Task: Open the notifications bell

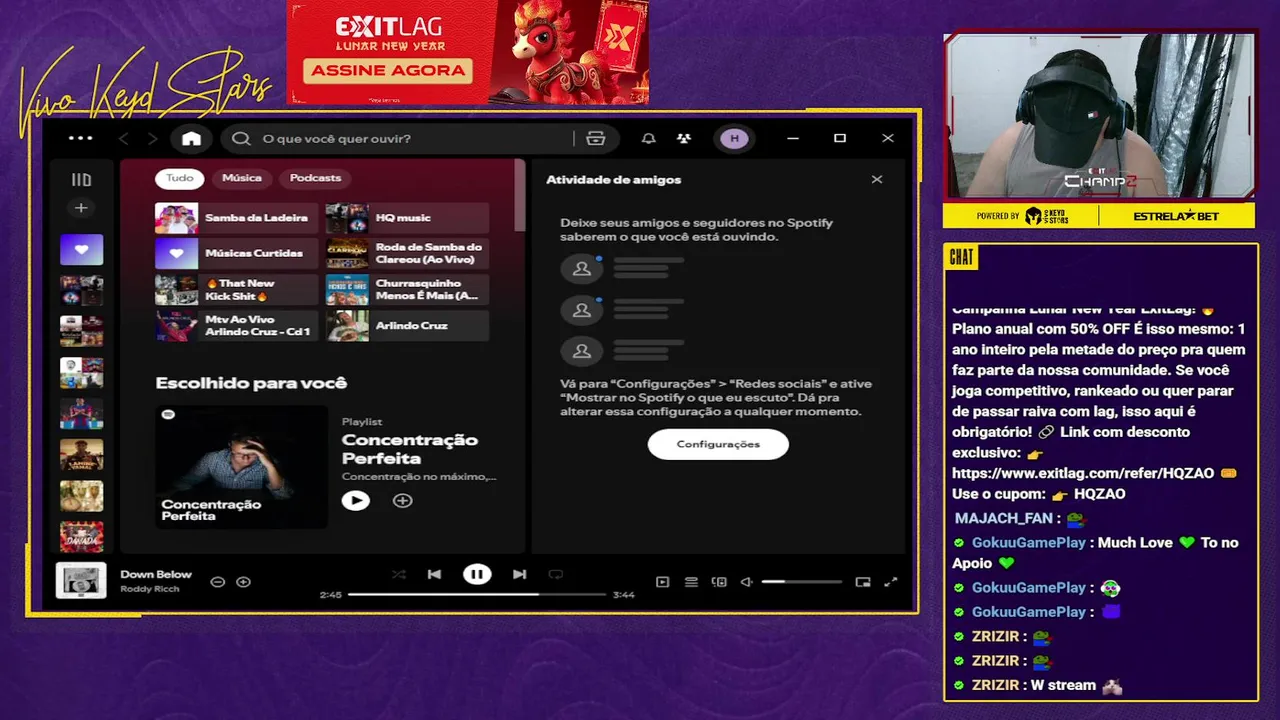Action: point(648,139)
